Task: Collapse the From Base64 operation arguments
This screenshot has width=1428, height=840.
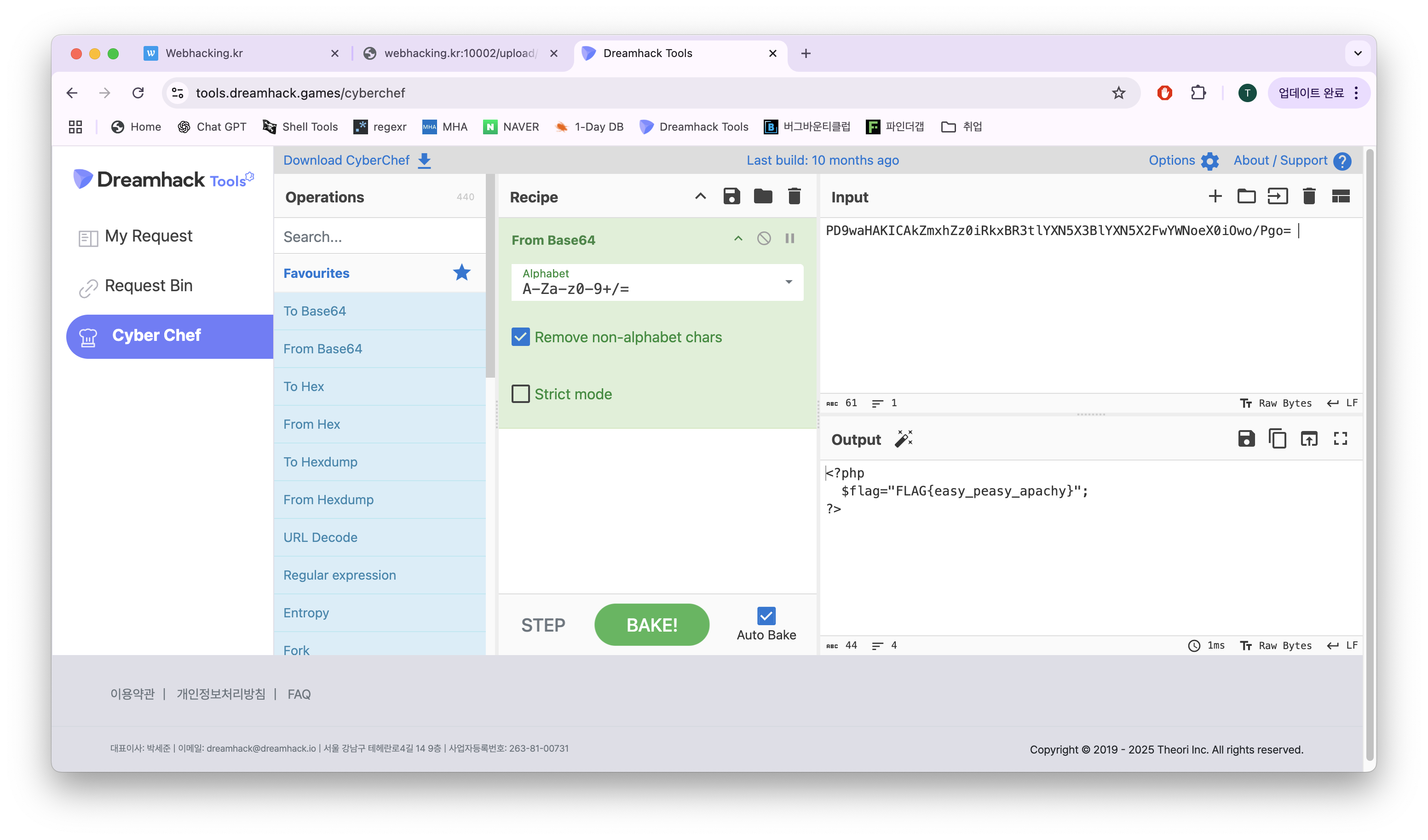Action: 738,239
